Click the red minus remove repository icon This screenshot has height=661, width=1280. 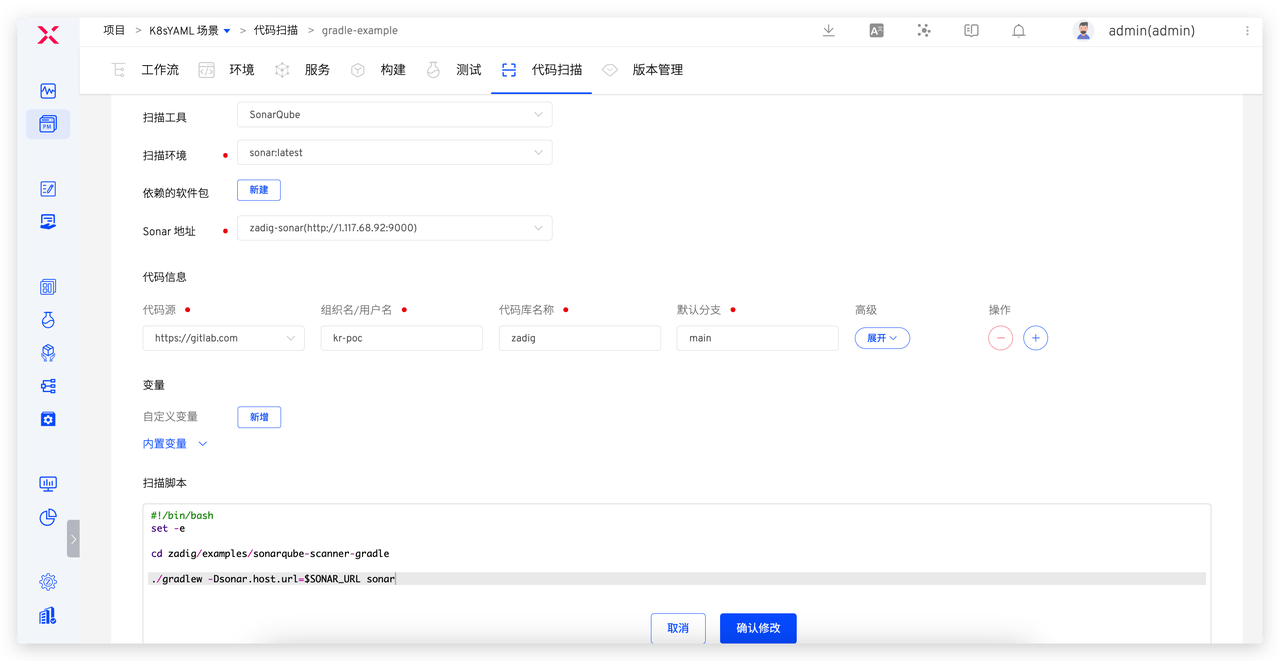pos(1000,338)
